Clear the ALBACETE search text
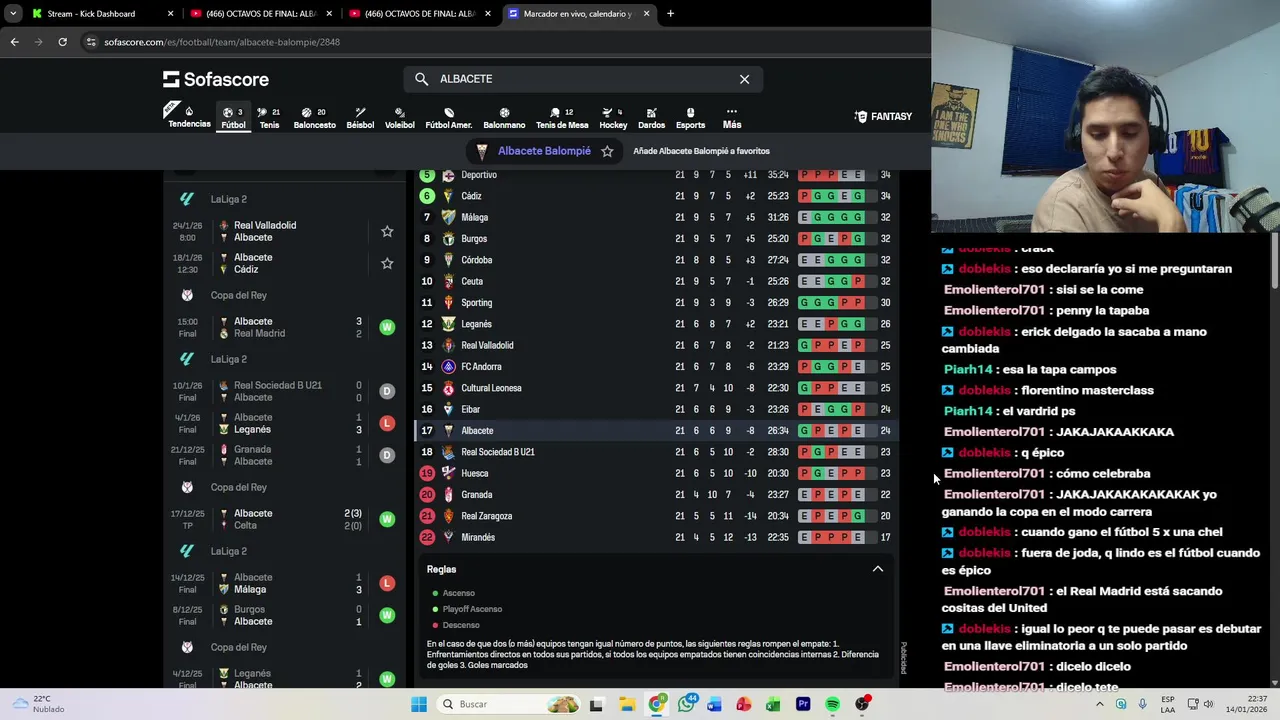This screenshot has width=1280, height=720. [x=744, y=79]
